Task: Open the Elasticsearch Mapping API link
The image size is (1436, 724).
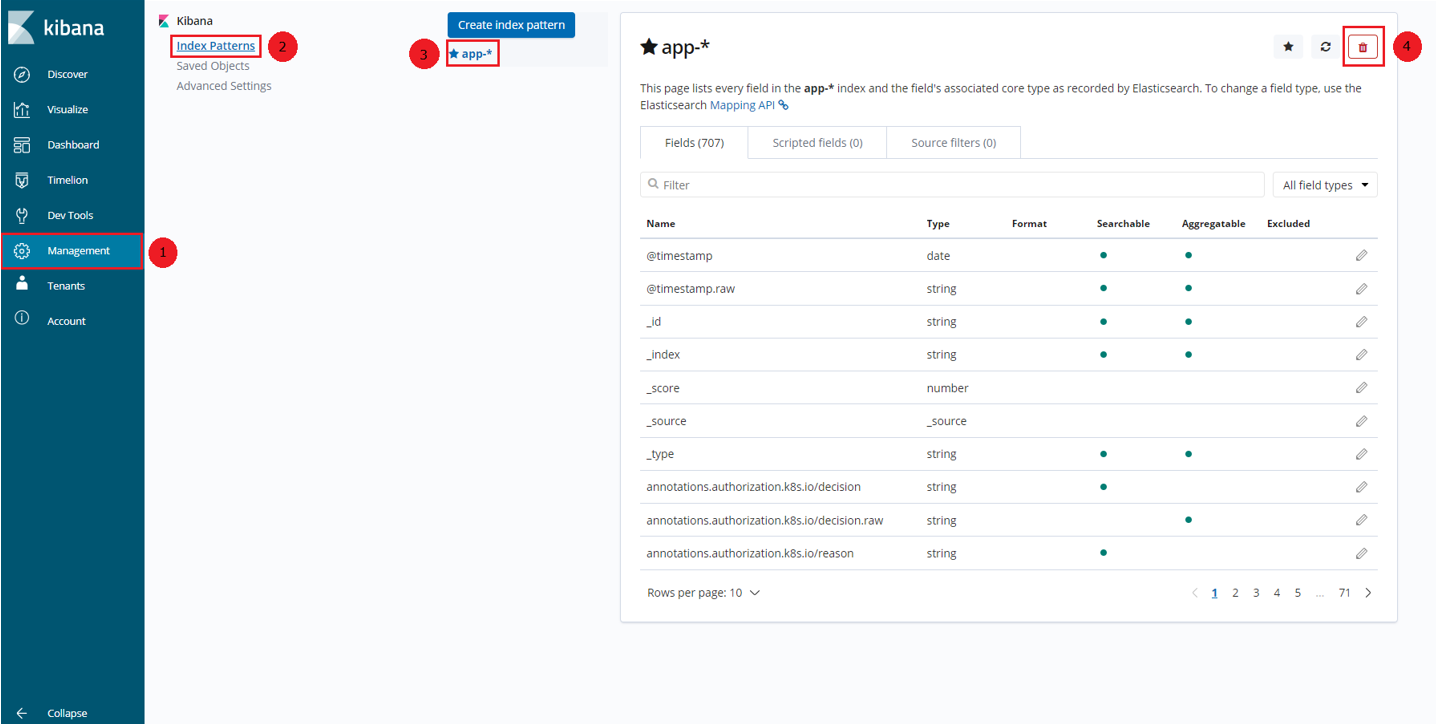Action: pos(749,105)
